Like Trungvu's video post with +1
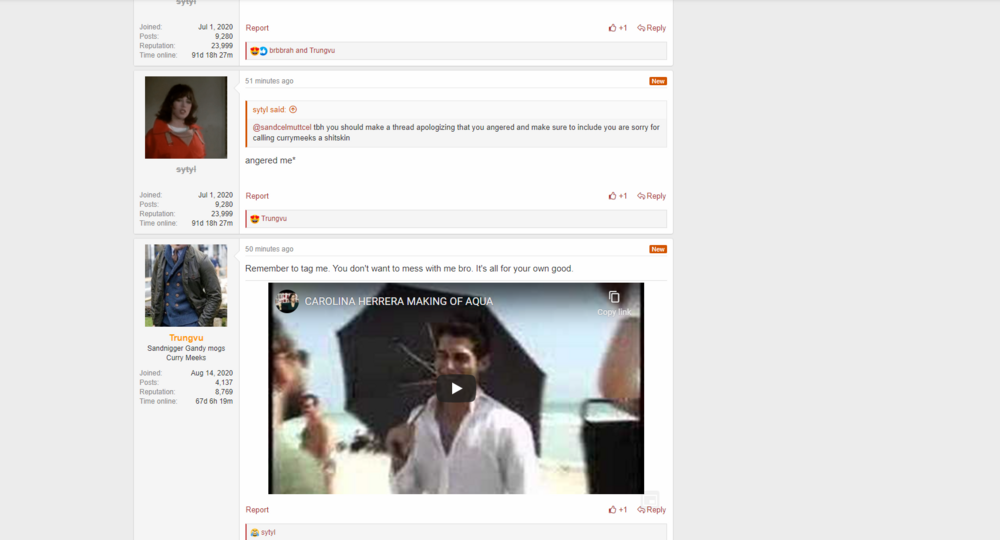Viewport: 1000px width, 540px height. click(x=617, y=510)
